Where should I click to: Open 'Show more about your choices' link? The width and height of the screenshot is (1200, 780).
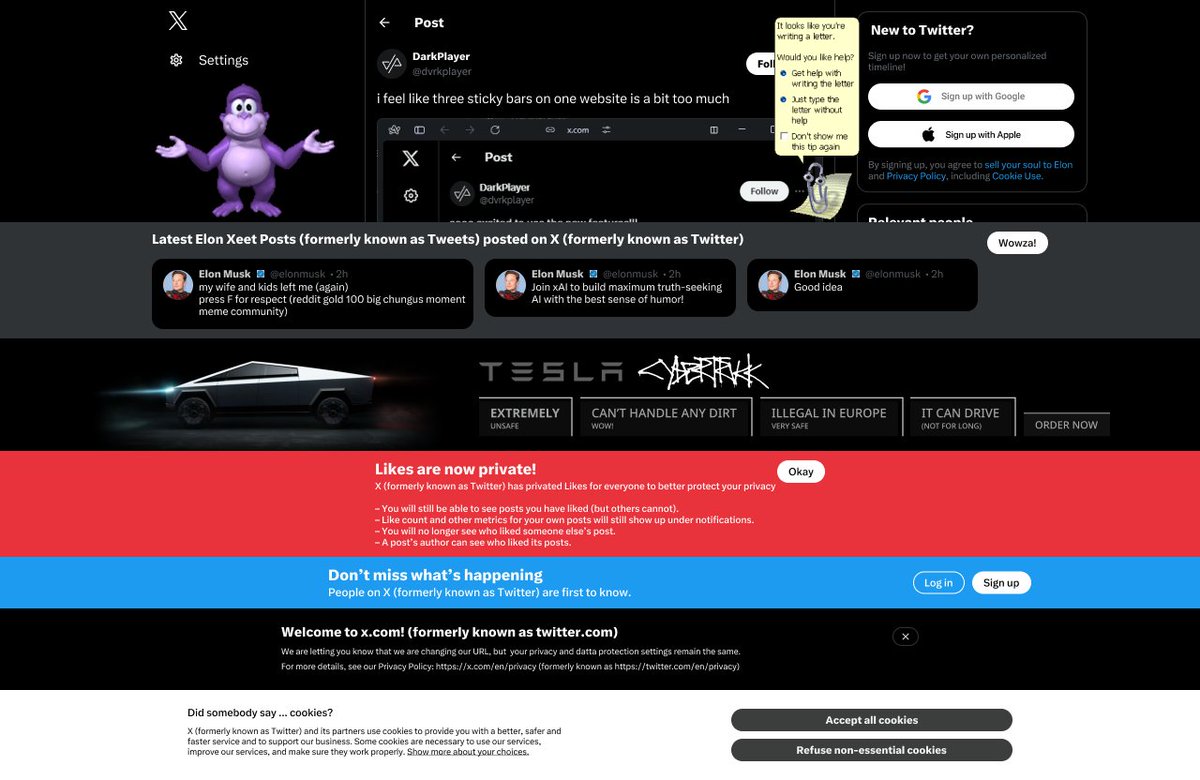coord(468,752)
